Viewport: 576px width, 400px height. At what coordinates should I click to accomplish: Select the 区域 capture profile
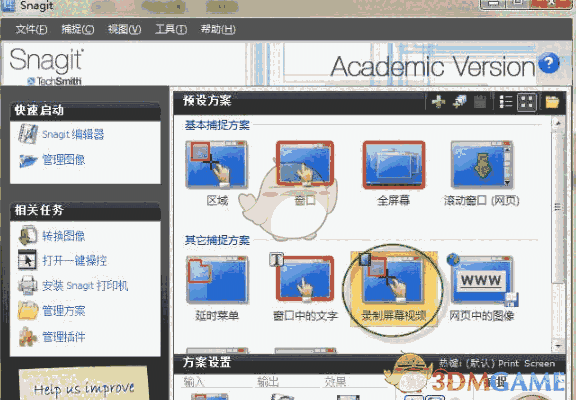pyautogui.click(x=217, y=174)
